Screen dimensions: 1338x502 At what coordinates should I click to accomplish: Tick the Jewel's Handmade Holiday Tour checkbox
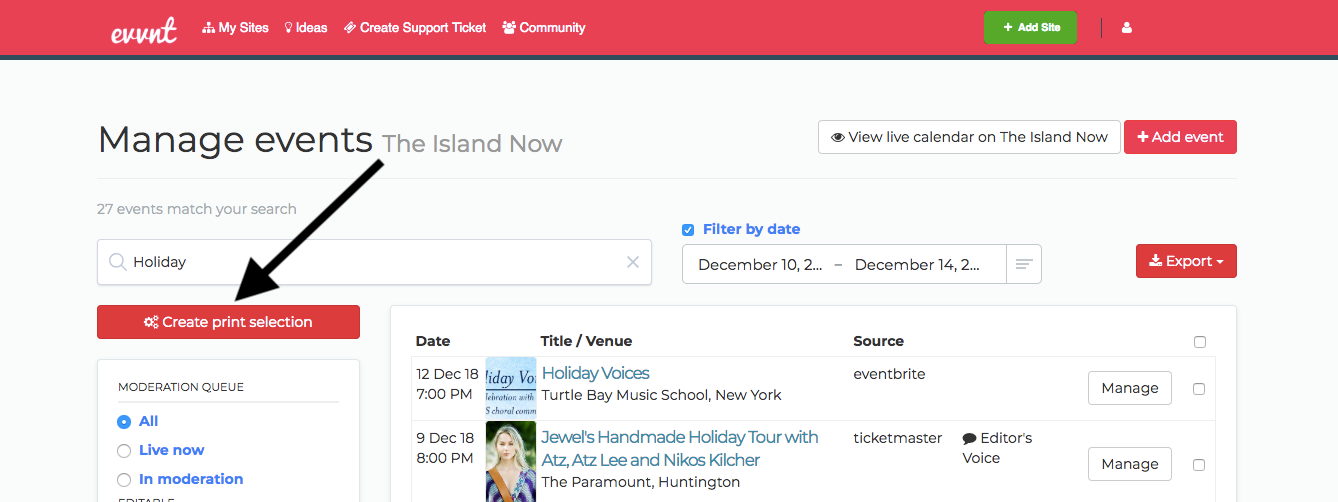(x=1199, y=465)
